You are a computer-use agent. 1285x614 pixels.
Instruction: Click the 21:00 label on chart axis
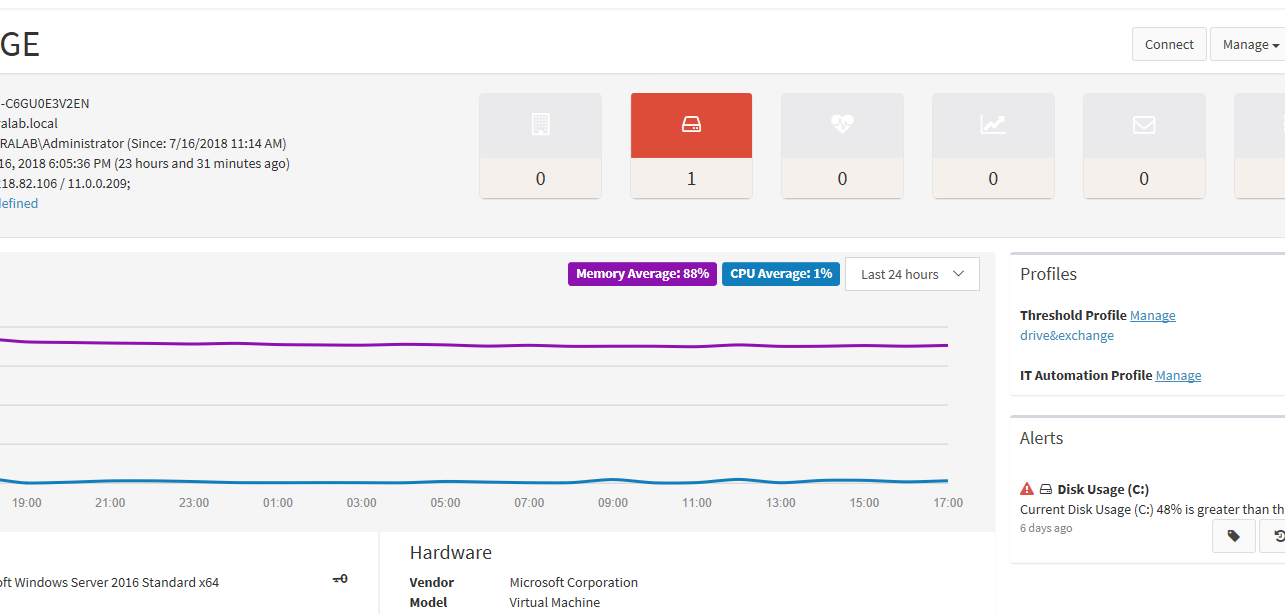tap(110, 503)
